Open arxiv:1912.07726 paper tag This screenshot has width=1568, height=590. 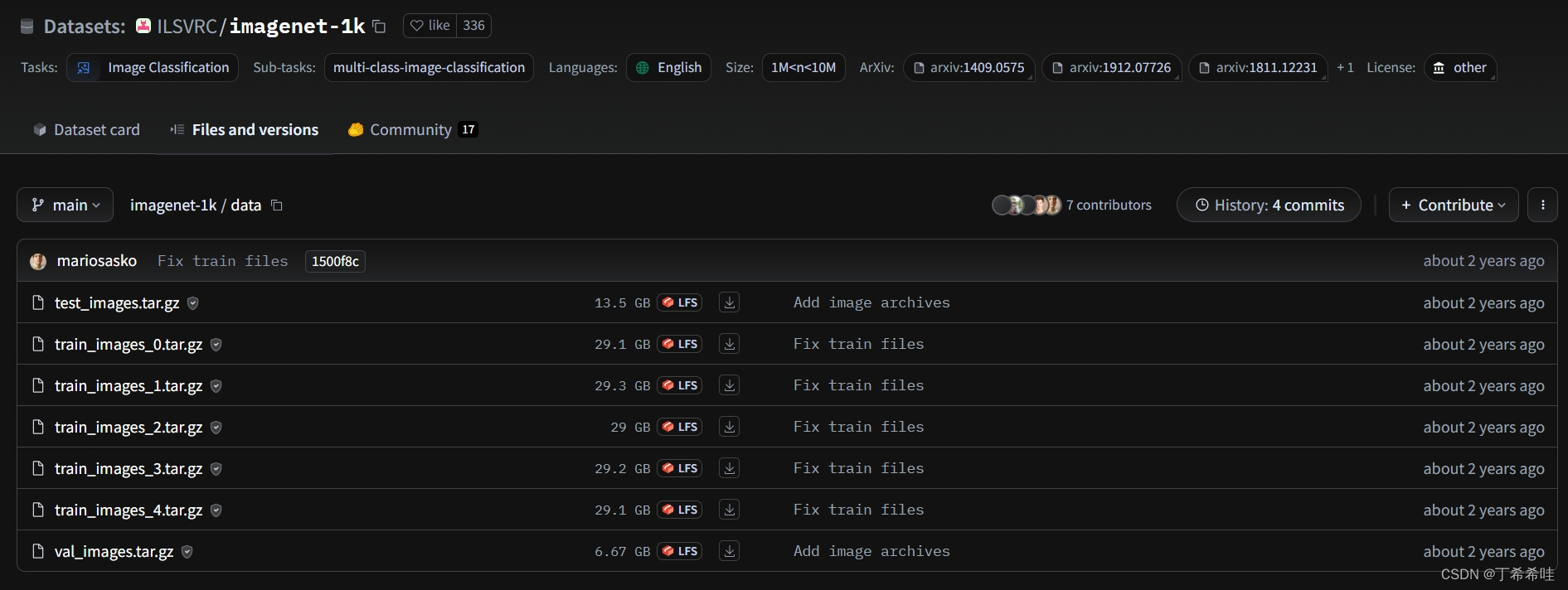pyautogui.click(x=1111, y=68)
